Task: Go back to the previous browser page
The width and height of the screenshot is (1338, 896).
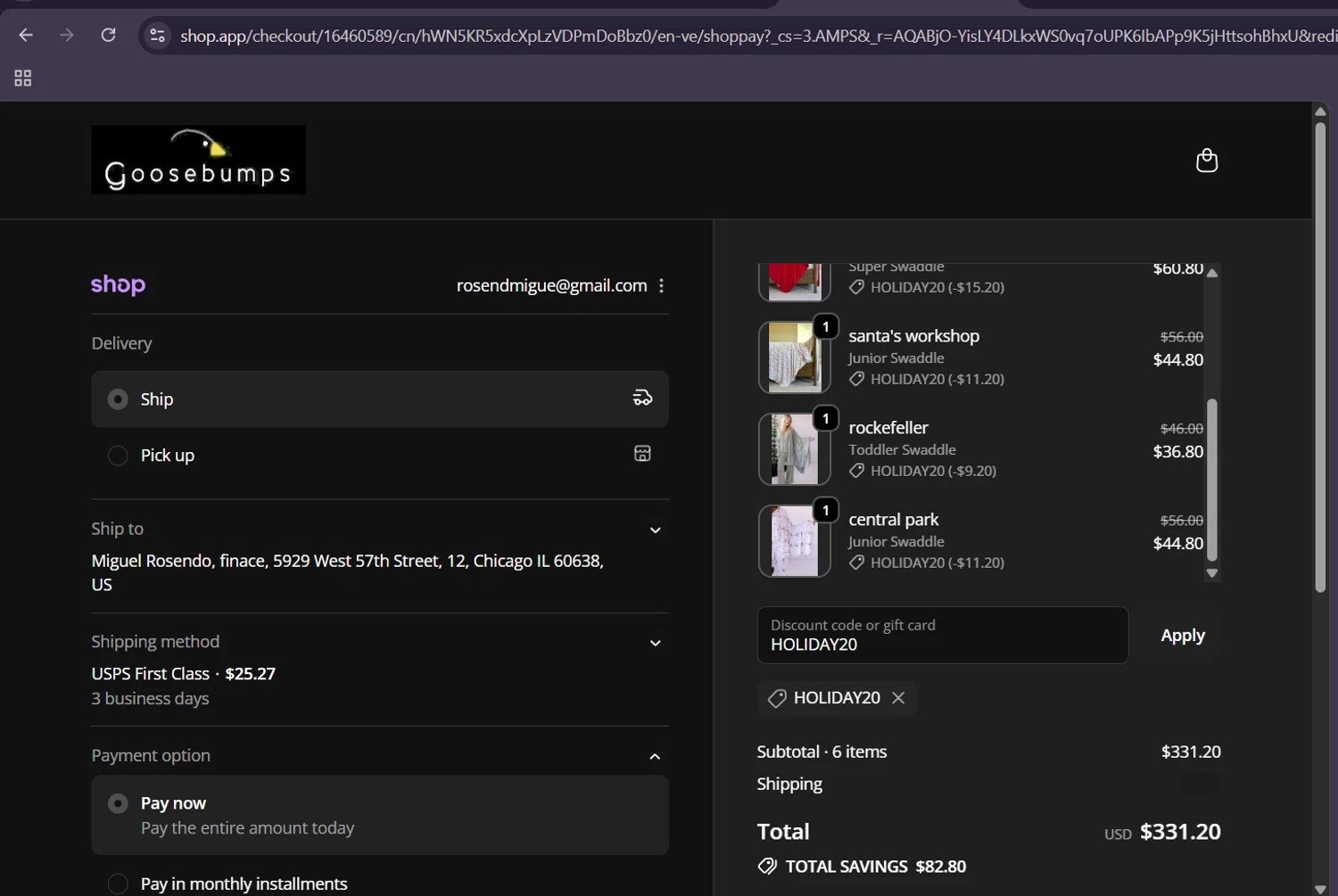Action: point(26,35)
